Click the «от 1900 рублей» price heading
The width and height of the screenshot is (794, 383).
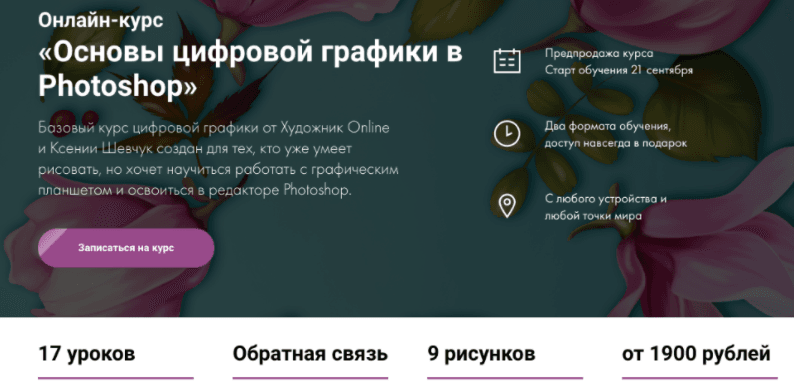696,354
